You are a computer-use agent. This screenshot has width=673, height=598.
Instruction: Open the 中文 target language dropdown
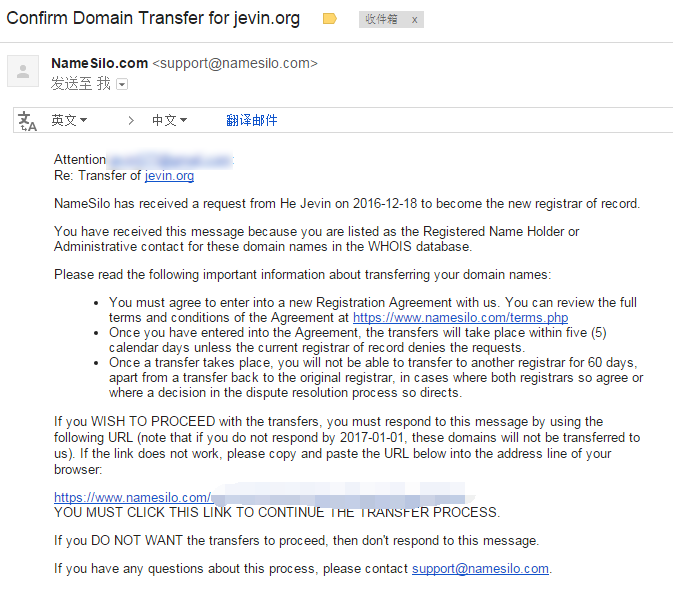click(170, 120)
